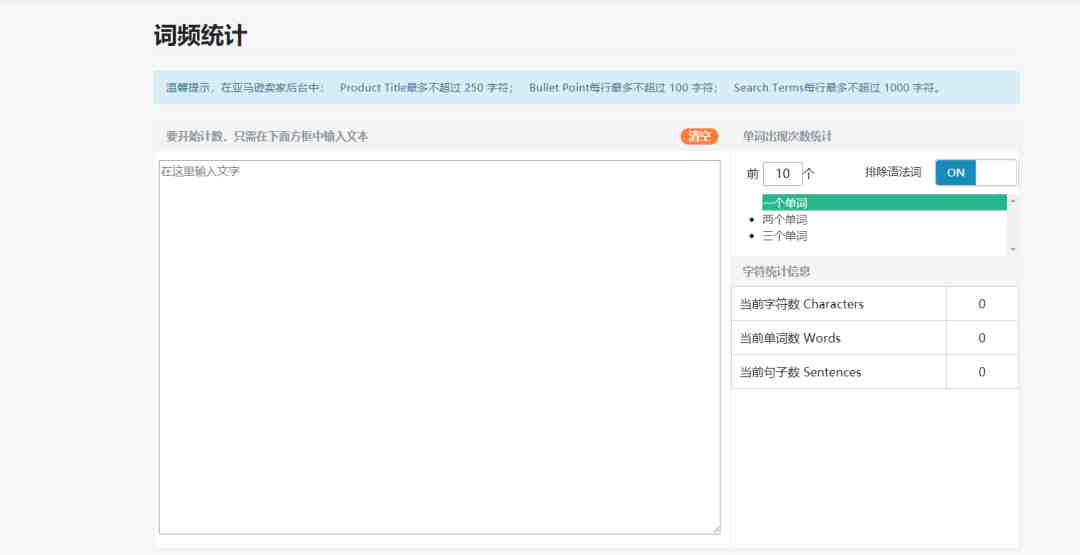The width and height of the screenshot is (1080, 555).
Task: Click the Product Title 250 character tip
Action: point(426,87)
